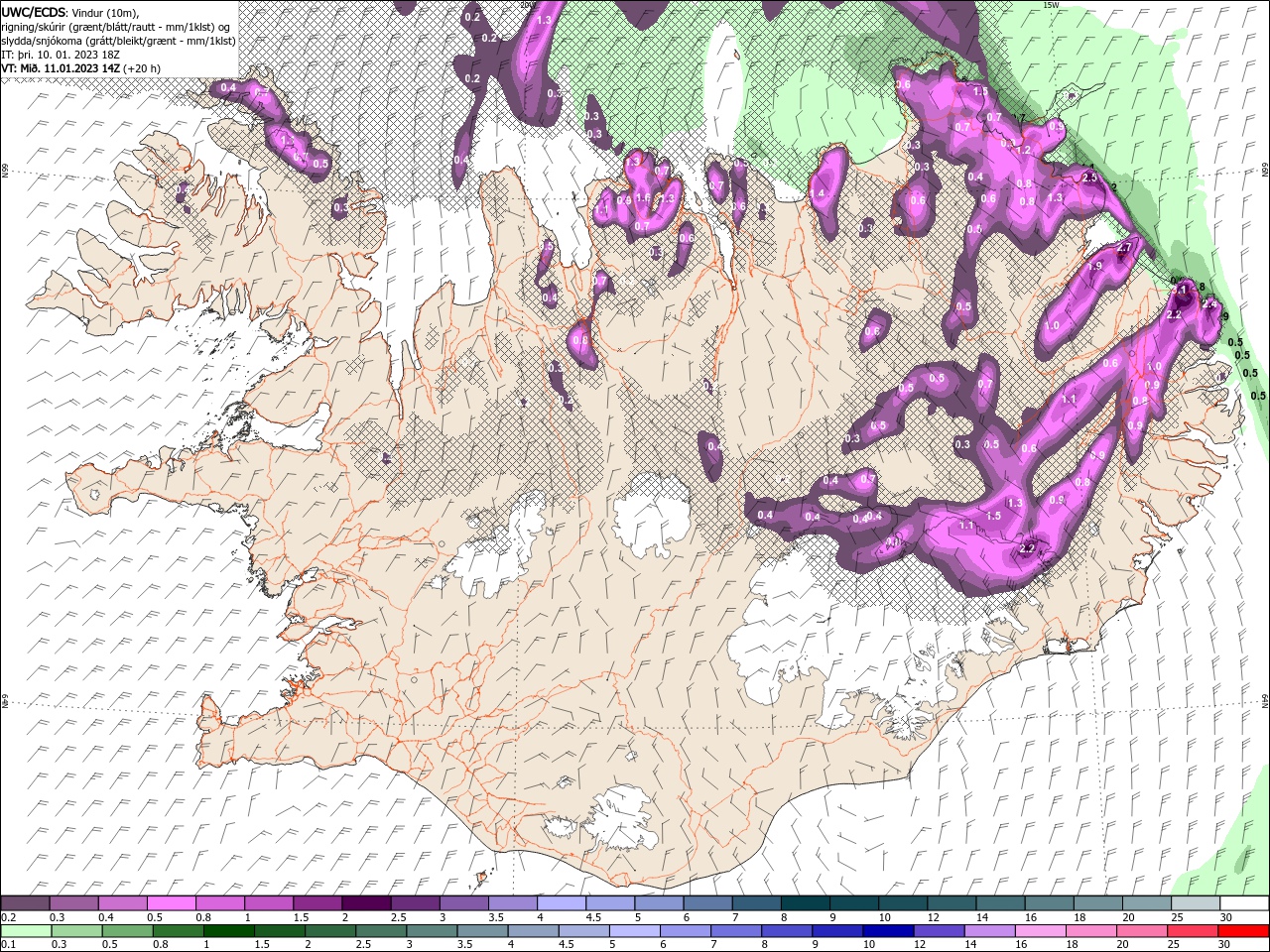The image size is (1270, 952).
Task: Choose the upper legend swatch starting at 3.5
Action: (x=511, y=903)
